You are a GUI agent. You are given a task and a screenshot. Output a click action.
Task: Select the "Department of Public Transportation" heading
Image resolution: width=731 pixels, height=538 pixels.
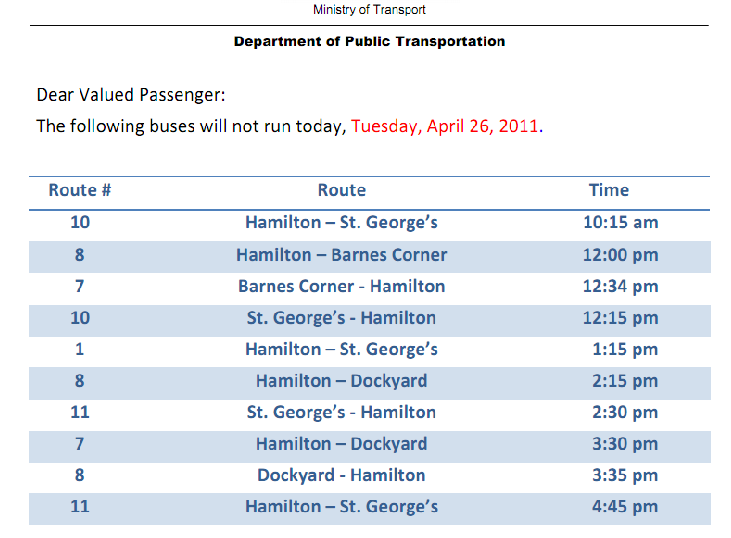point(369,42)
